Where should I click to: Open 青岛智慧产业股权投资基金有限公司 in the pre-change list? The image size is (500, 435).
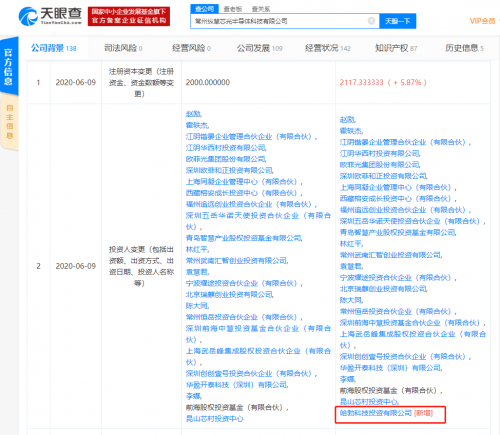[x=244, y=238]
